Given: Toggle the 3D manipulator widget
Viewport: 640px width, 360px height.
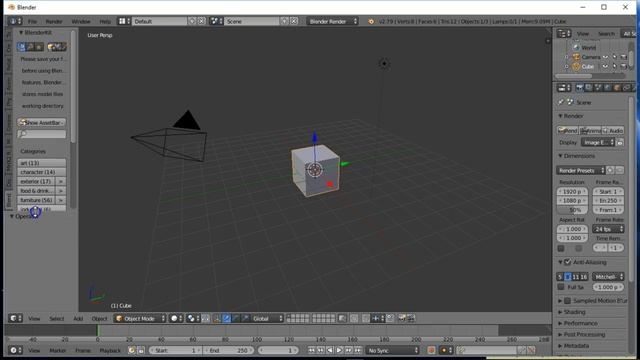Looking at the screenshot, I should (217, 318).
